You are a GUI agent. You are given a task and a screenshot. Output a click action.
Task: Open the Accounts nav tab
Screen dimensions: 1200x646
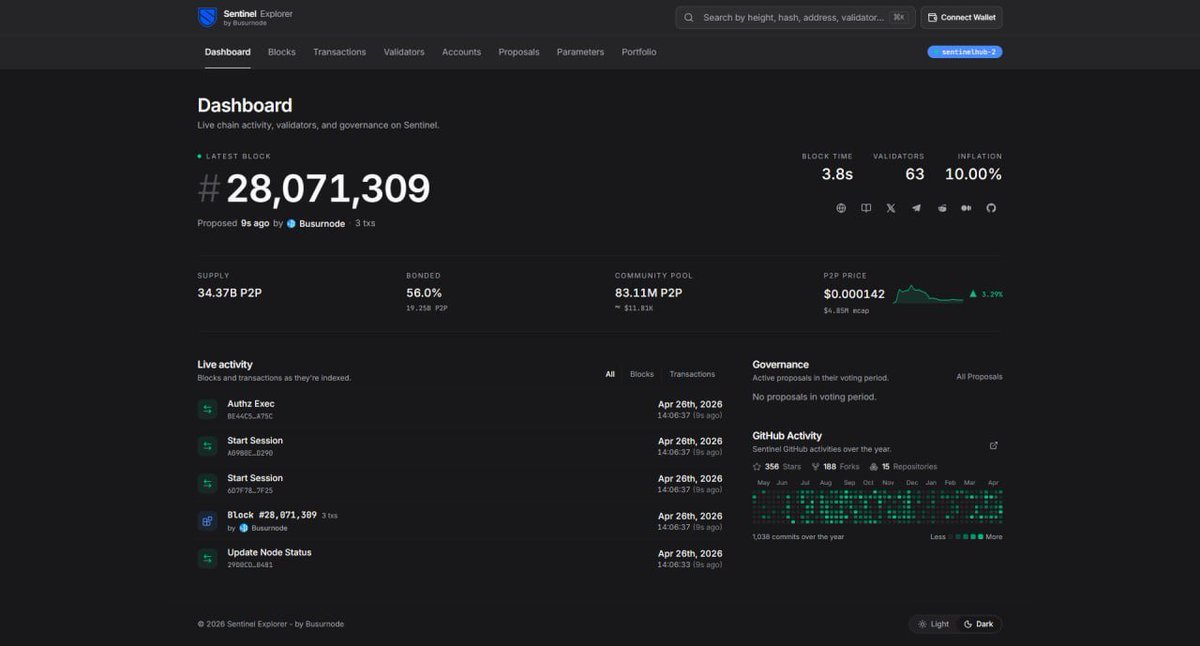pos(462,52)
